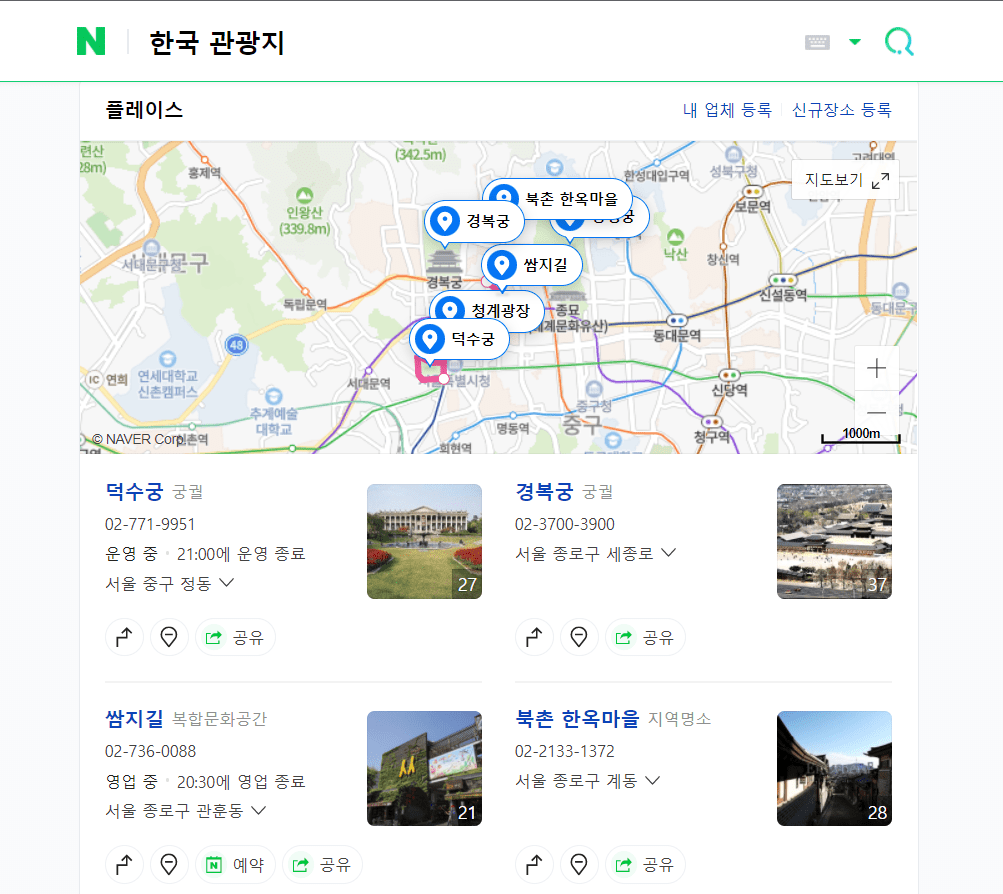Viewport: 1003px width, 894px height.
Task: Select the 쌈지길 map pin marker
Action: pos(502,262)
